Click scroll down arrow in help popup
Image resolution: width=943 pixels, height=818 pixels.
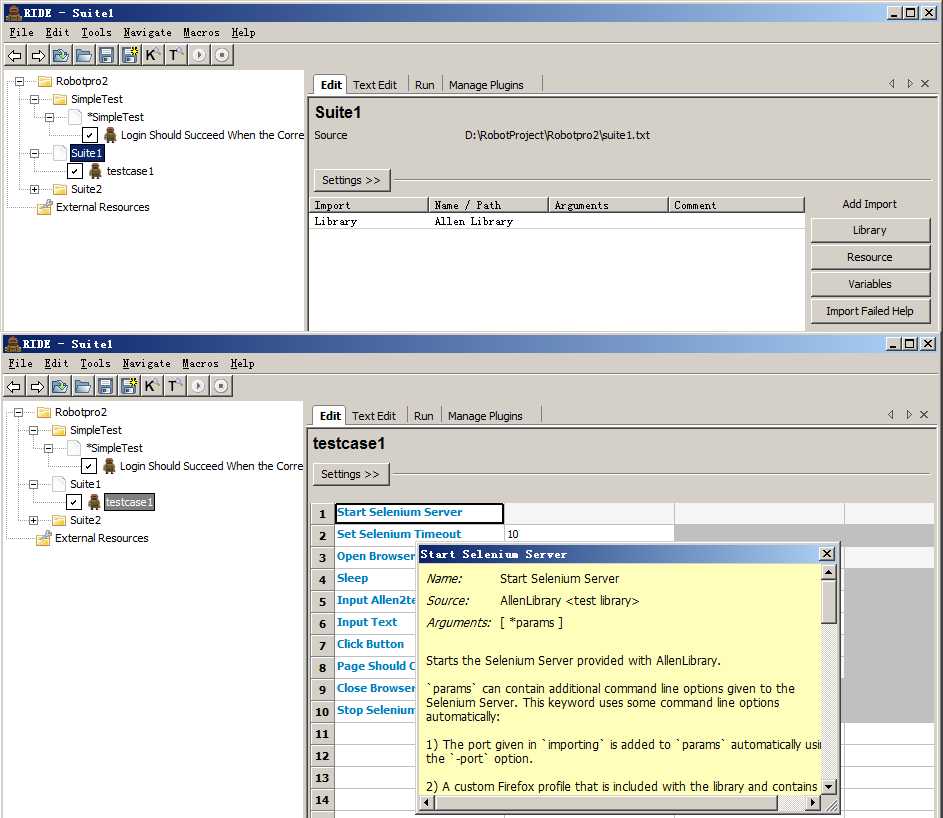829,786
